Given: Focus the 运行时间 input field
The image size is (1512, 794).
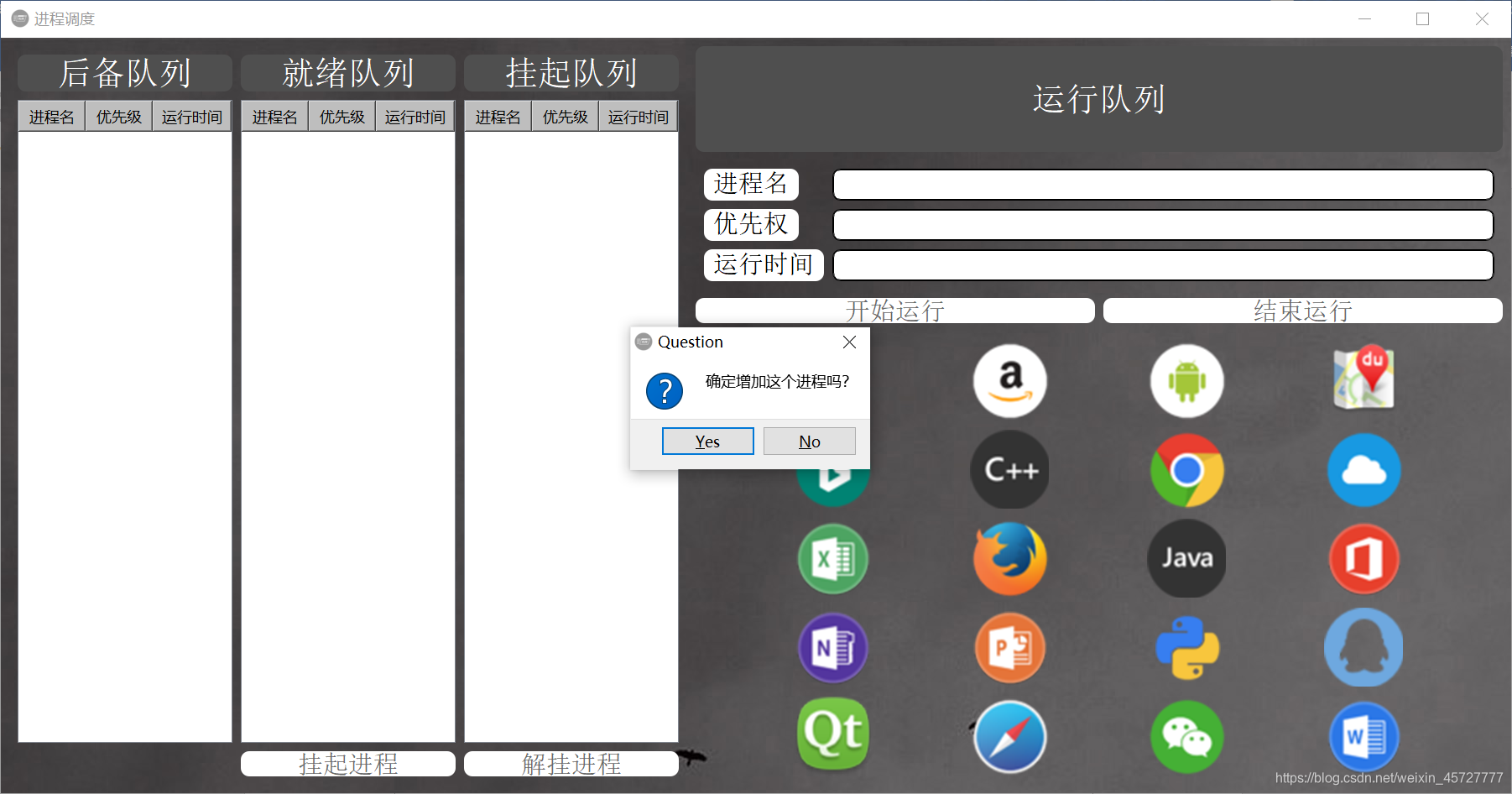Looking at the screenshot, I should (x=1163, y=265).
